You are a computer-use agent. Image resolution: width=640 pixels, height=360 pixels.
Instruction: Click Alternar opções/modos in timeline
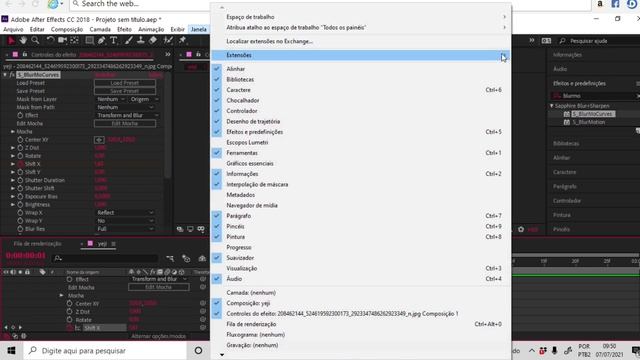coord(159,336)
